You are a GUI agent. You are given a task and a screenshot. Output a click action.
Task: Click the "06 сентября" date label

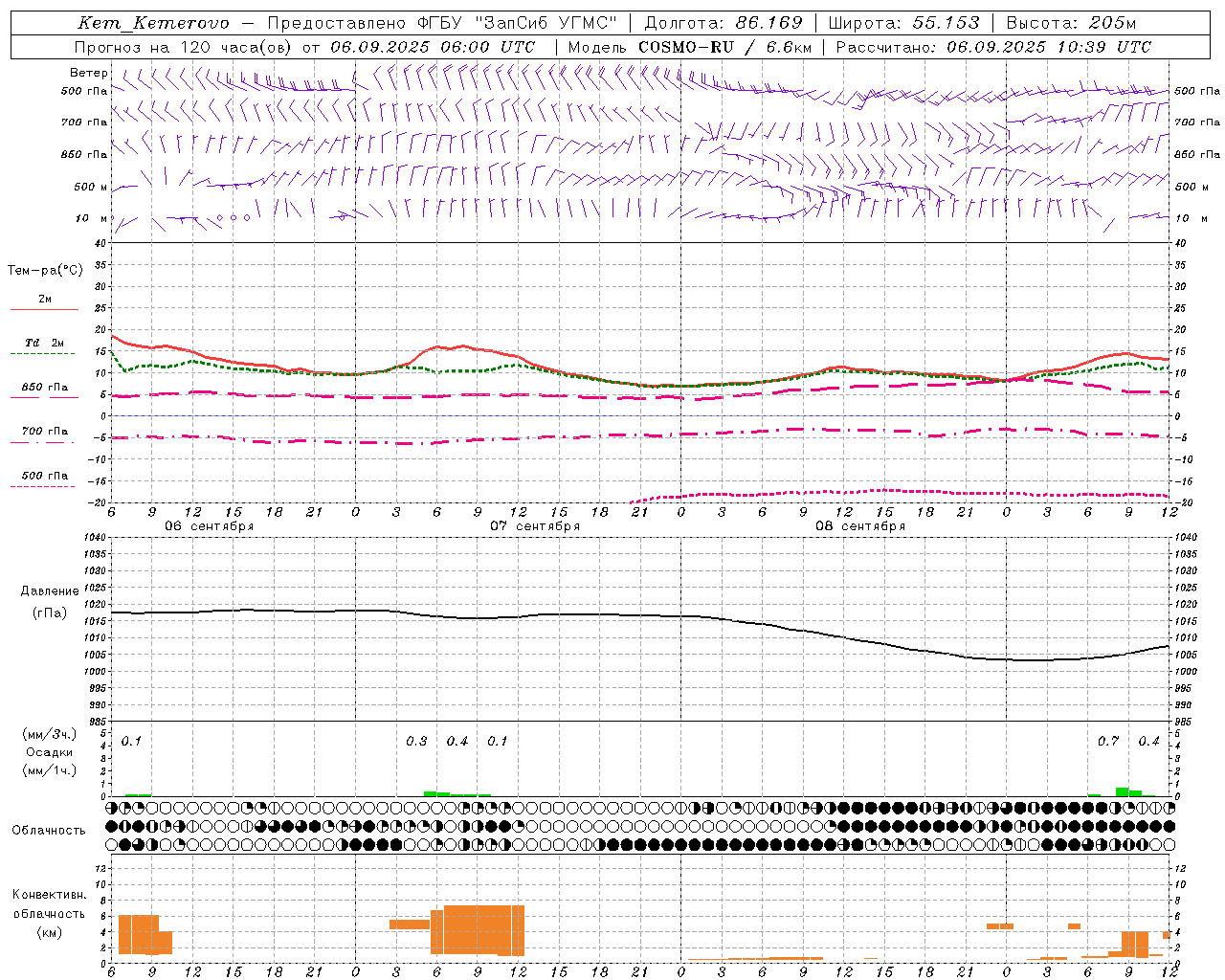click(x=209, y=526)
